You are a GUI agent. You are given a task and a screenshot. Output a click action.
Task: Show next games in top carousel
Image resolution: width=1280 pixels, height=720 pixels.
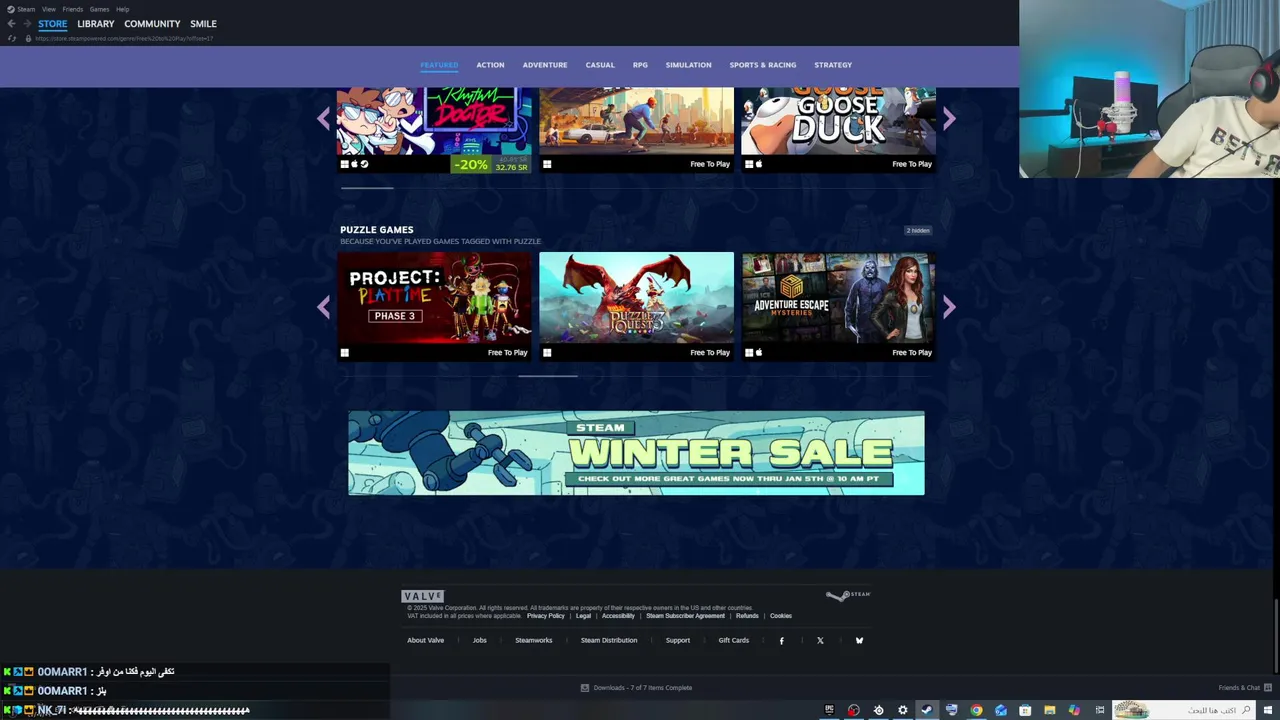(949, 119)
